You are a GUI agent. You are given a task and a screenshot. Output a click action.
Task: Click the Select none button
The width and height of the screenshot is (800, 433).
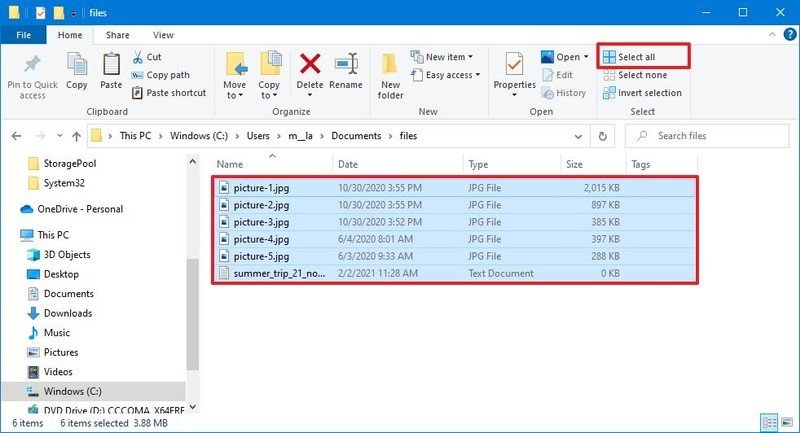click(x=642, y=75)
